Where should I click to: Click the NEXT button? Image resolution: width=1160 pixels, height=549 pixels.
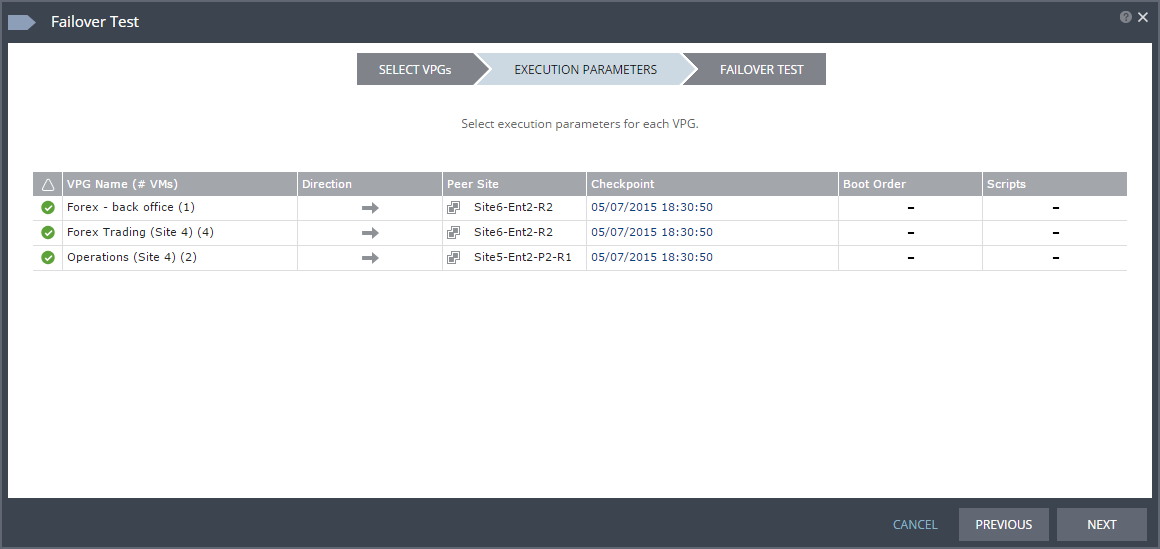click(1102, 525)
